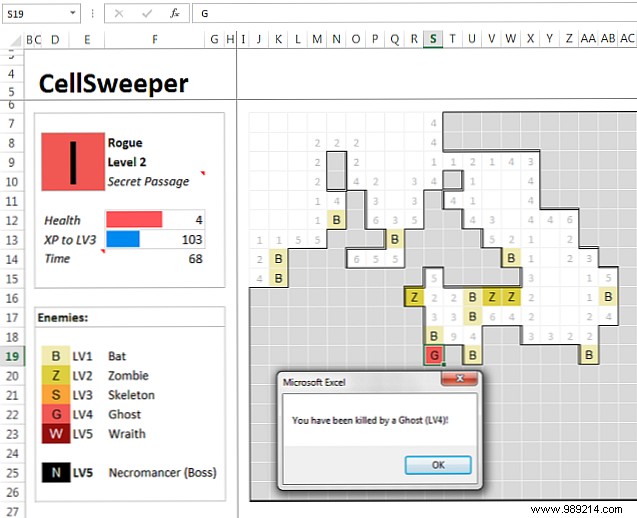Click the Necromancer (Boss) label
Screen dimensions: 637x518
pos(162,472)
